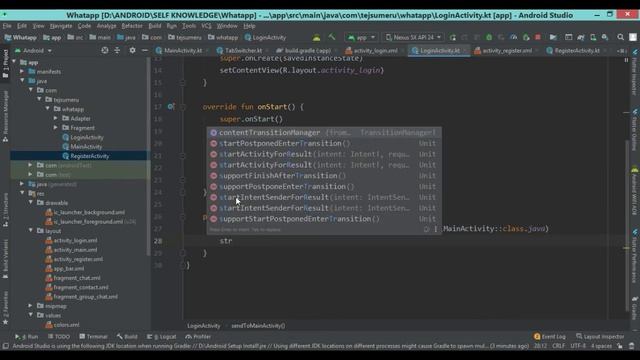Click the Debug app bug icon

[489, 37]
